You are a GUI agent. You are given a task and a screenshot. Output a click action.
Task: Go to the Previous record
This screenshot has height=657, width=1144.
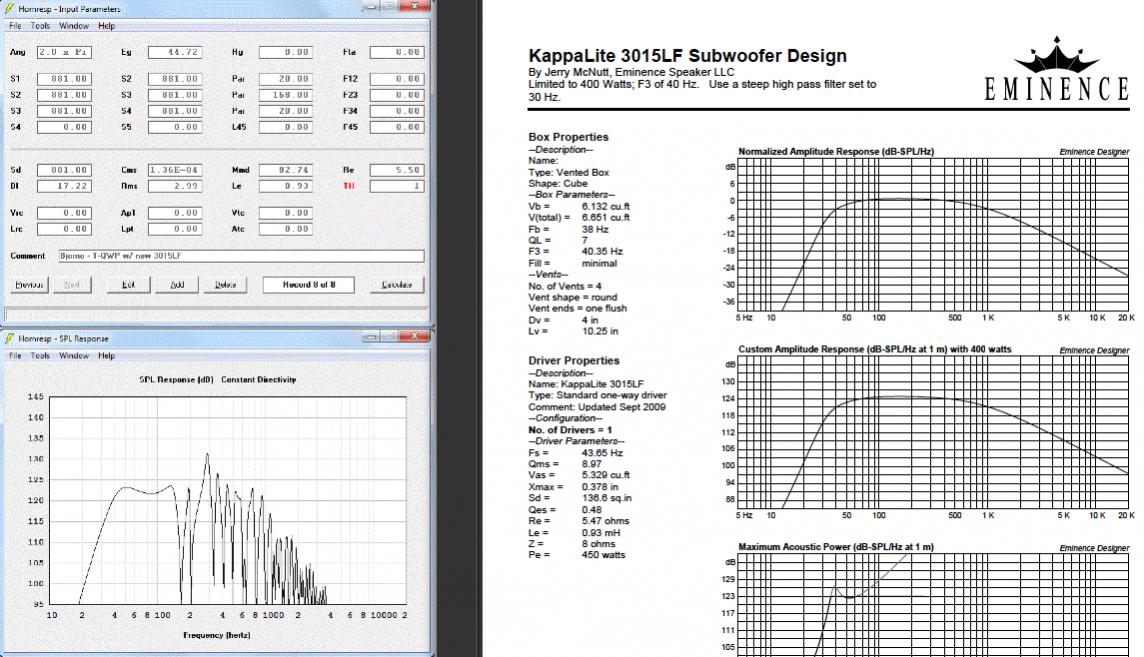coord(29,284)
